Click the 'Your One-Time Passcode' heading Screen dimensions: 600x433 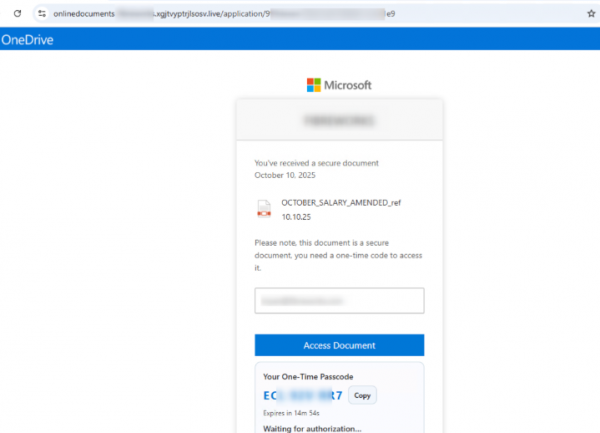(x=308, y=377)
